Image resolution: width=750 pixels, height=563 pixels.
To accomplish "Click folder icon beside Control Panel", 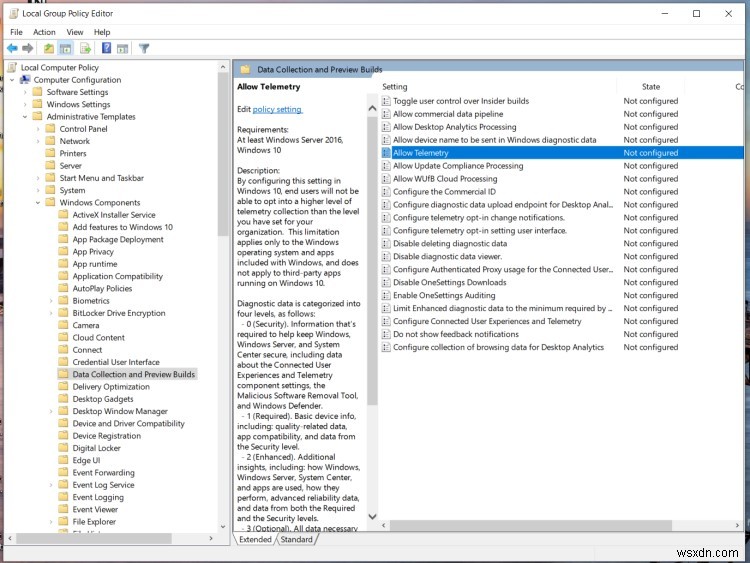I will tap(50, 129).
